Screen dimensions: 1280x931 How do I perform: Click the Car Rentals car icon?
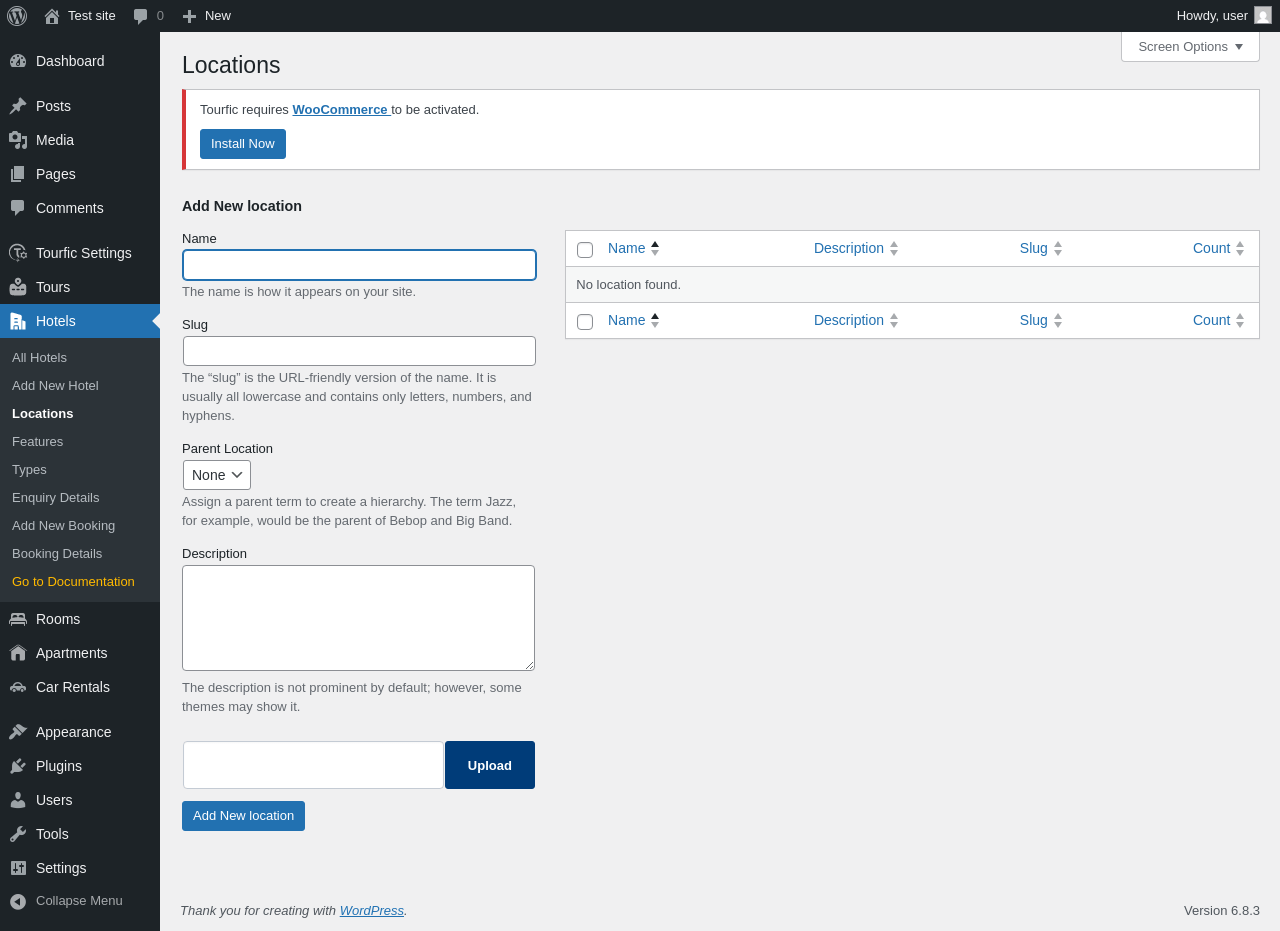coord(18,687)
